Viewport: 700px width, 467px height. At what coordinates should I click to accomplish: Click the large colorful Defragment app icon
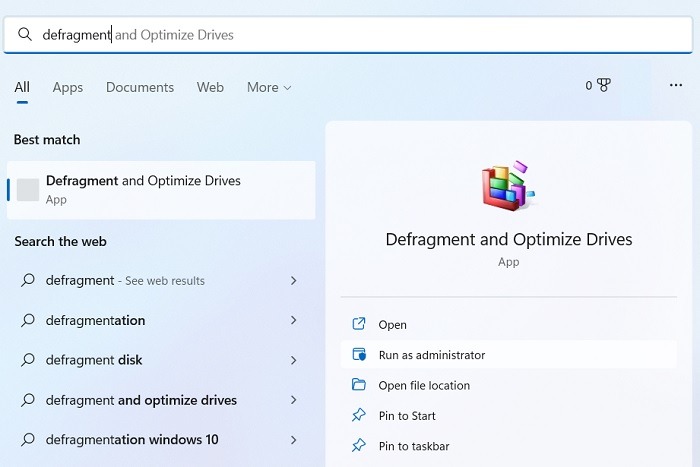coord(508,186)
